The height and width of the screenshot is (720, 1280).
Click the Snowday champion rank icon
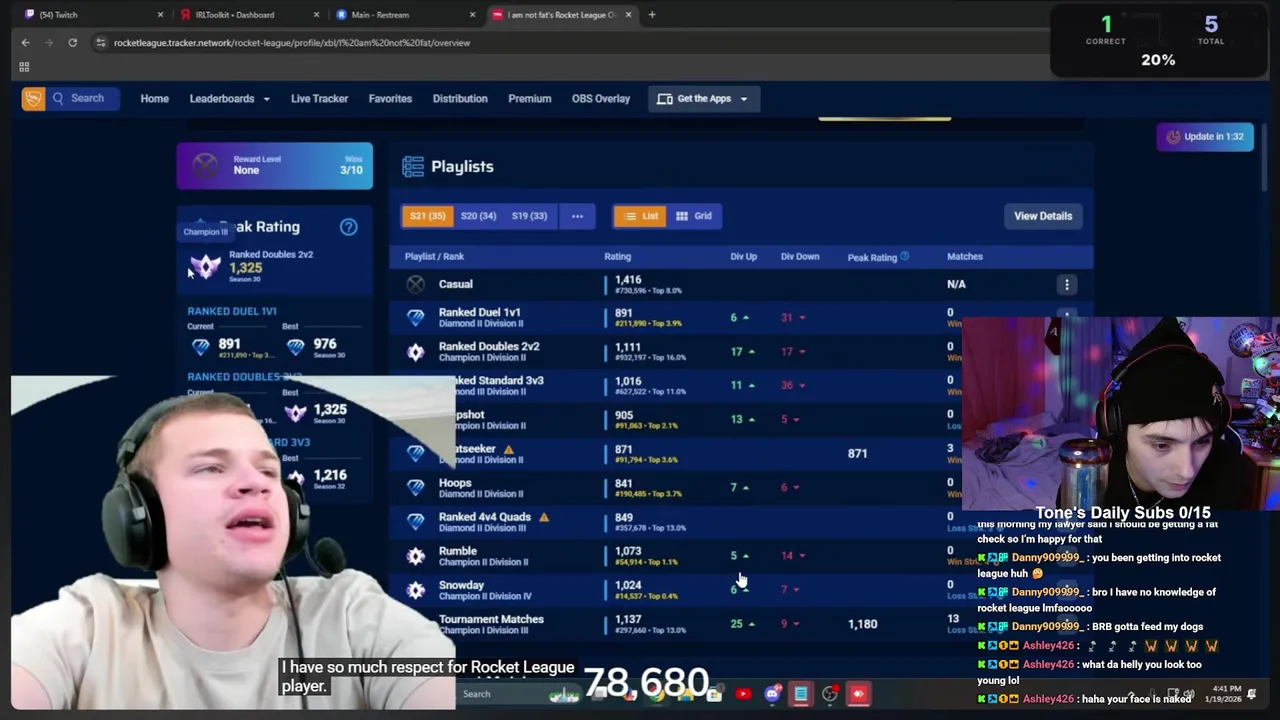tap(415, 590)
